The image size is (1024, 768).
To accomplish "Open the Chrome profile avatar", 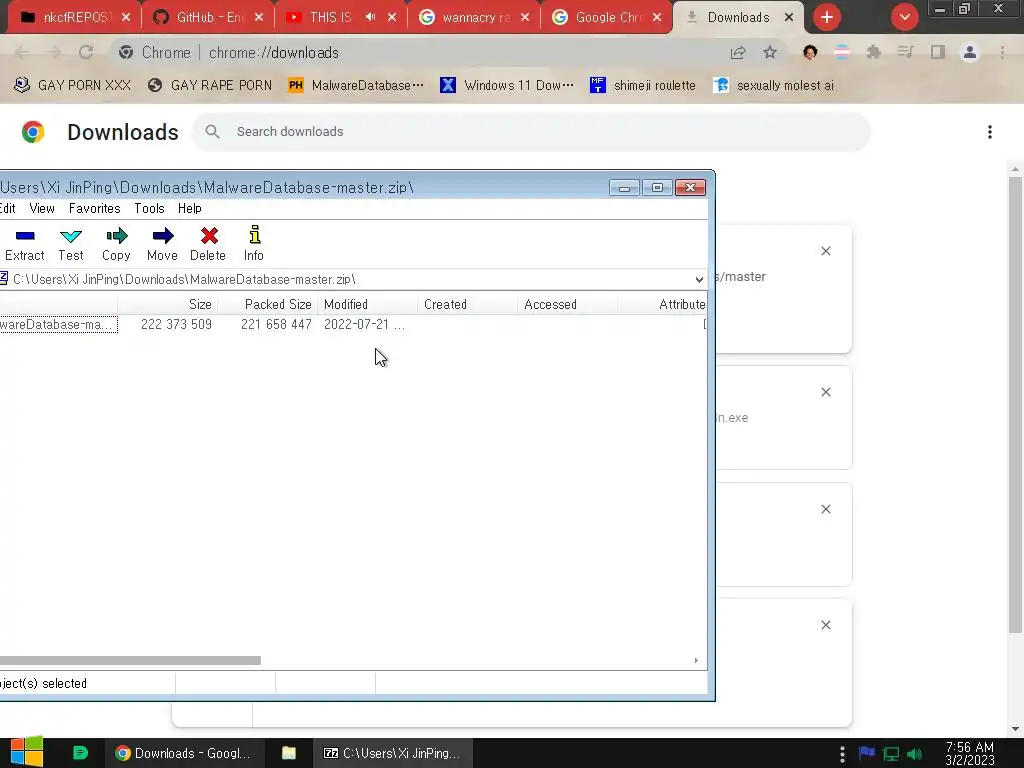I will [x=970, y=53].
